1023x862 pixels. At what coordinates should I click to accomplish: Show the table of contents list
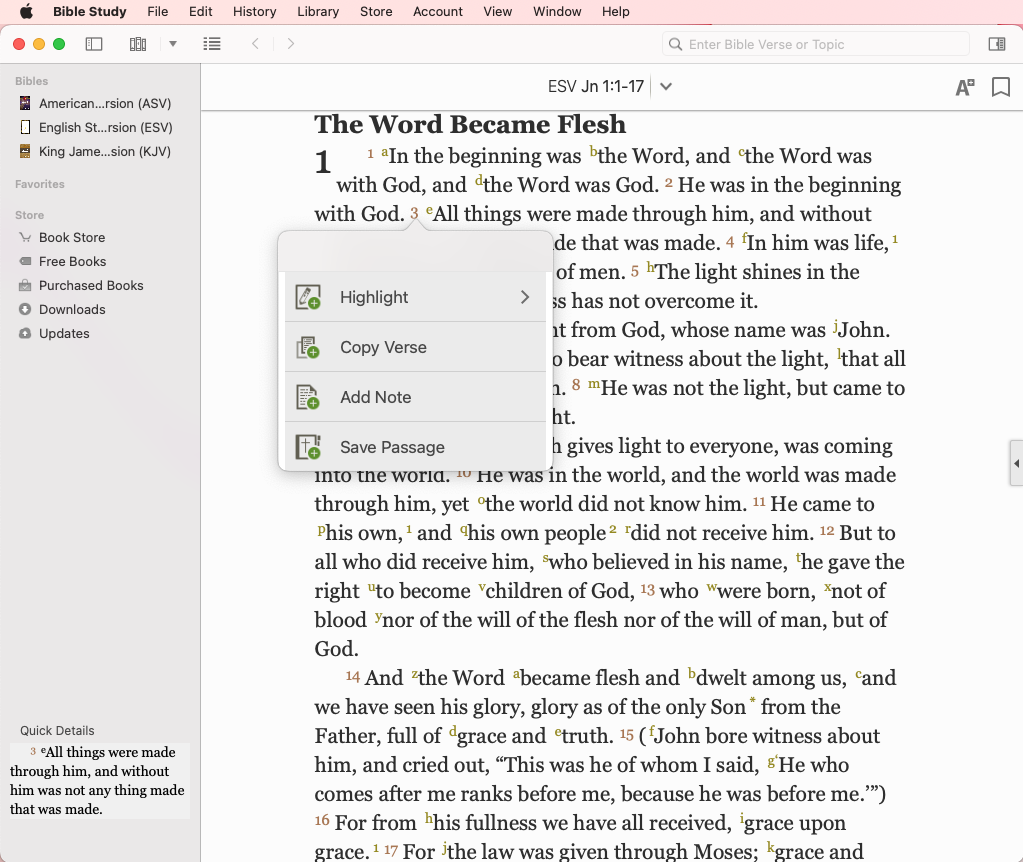click(x=212, y=44)
